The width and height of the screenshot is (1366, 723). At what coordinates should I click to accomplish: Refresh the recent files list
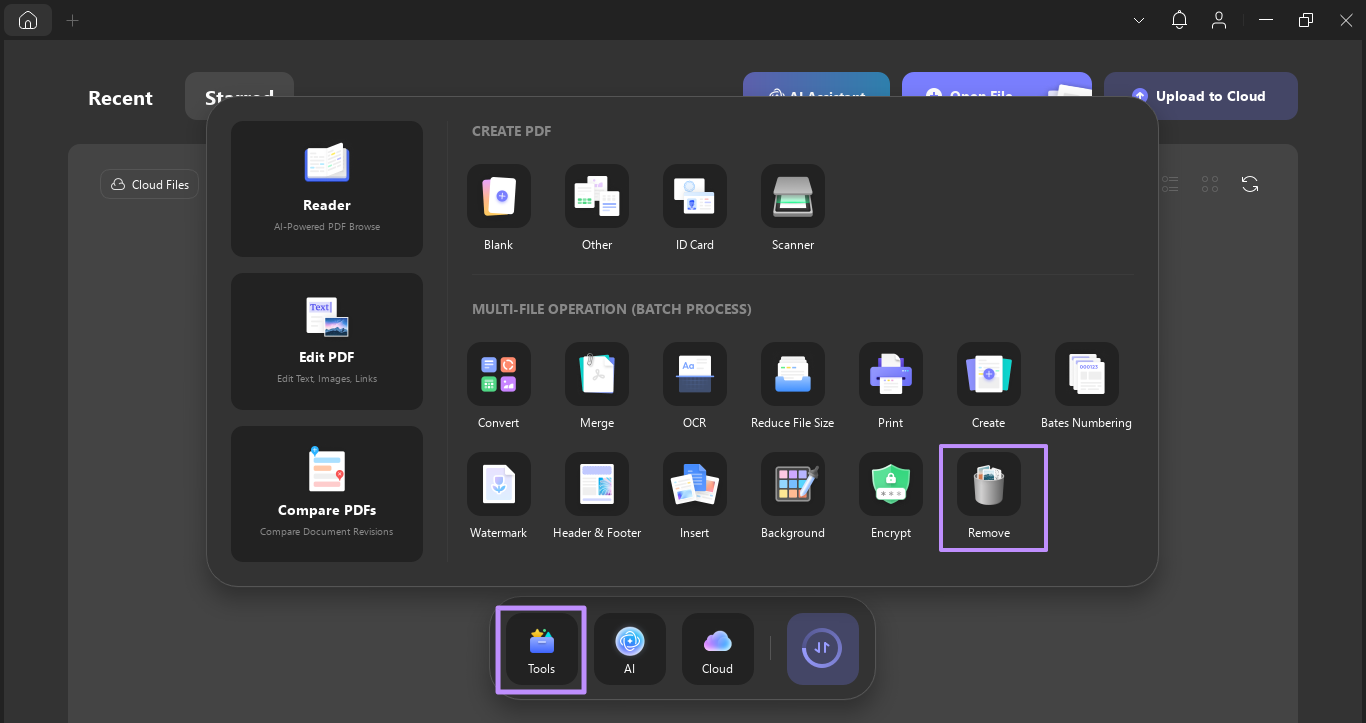tap(1250, 184)
